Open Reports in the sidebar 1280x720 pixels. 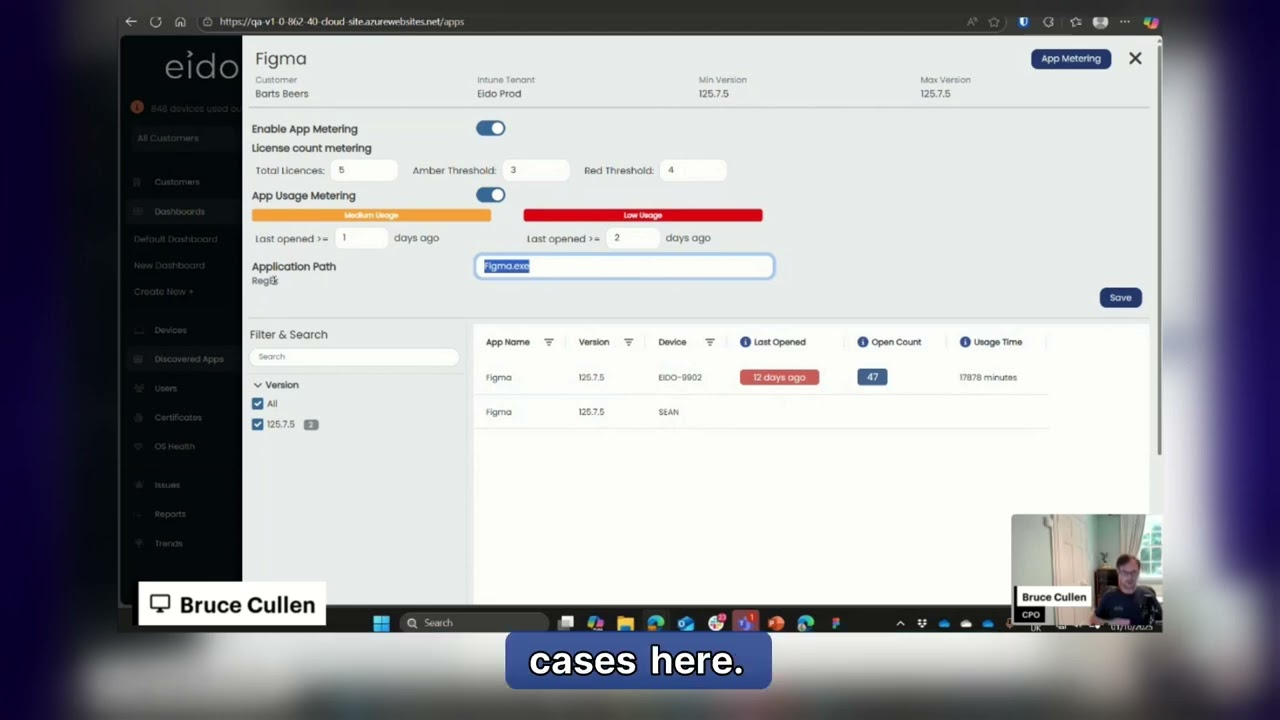170,514
